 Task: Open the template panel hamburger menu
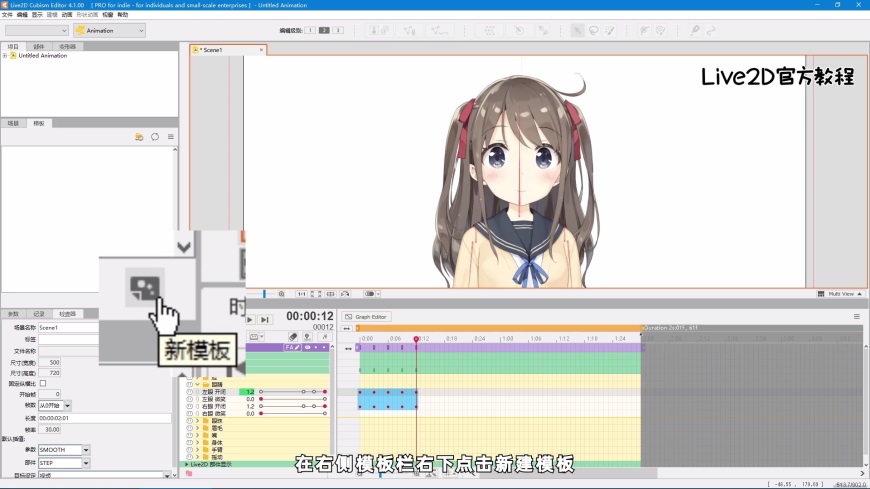(171, 137)
